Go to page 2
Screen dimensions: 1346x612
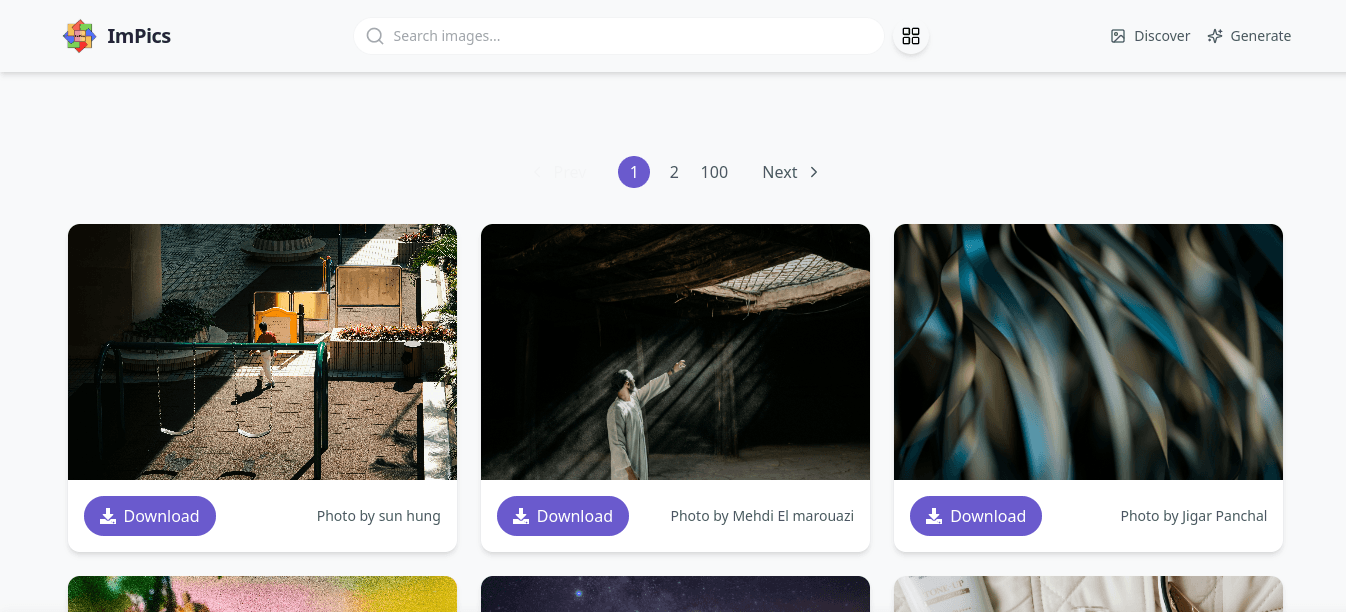click(674, 172)
